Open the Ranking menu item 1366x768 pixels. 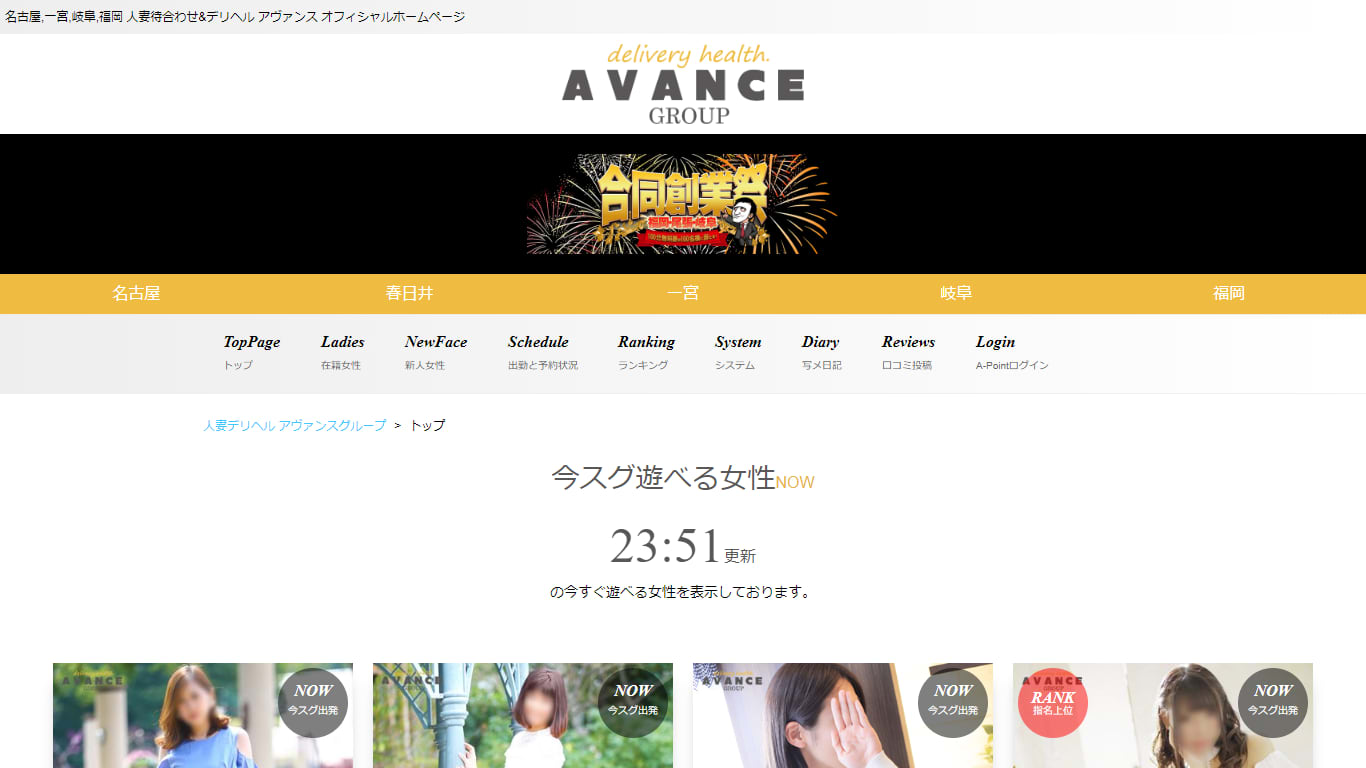646,353
